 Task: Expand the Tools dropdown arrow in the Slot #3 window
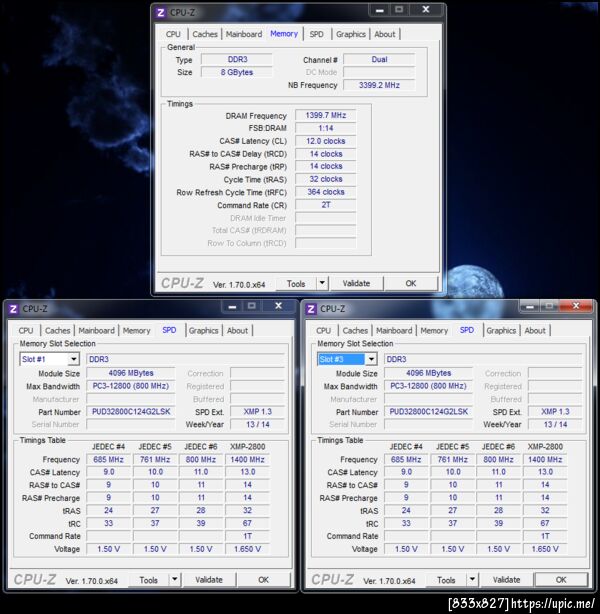pyautogui.click(x=472, y=579)
